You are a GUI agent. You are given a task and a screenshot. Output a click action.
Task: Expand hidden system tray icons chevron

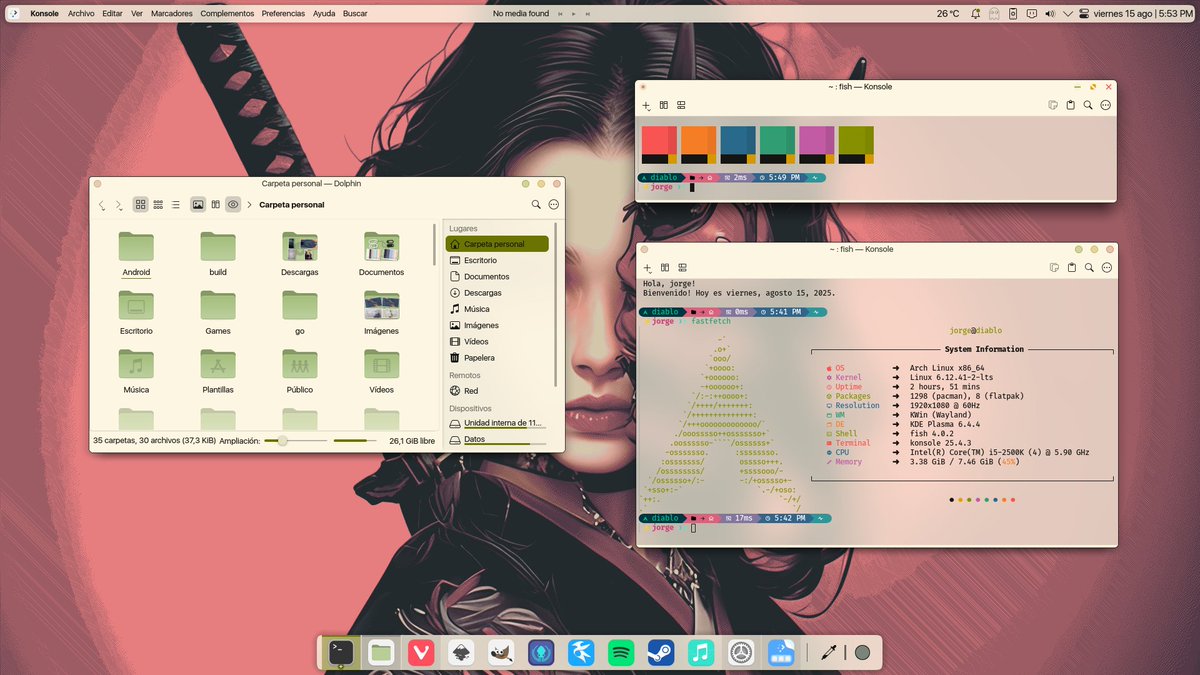[x=1066, y=14]
